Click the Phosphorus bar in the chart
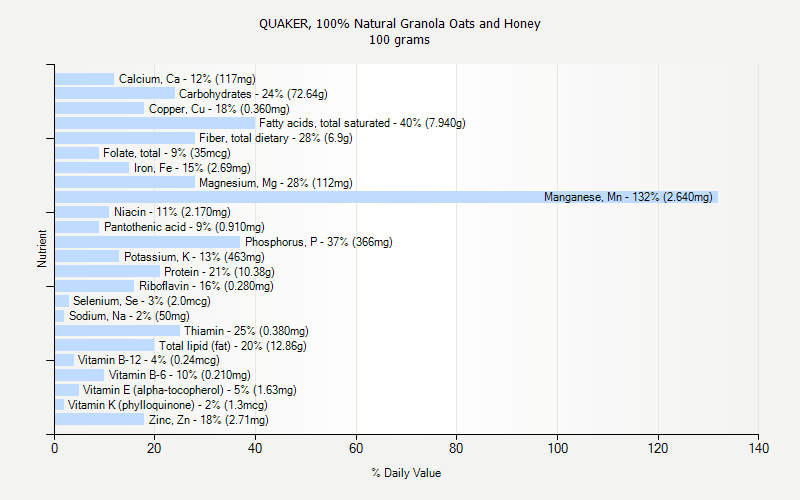The height and width of the screenshot is (500, 800). 147,242
